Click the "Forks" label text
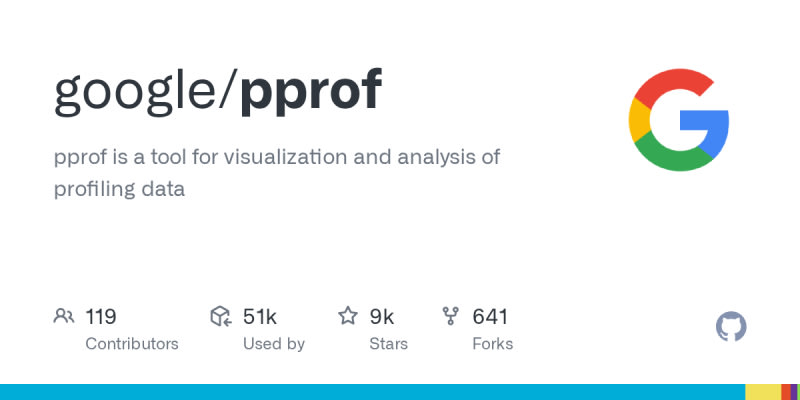Viewport: 800px width, 400px height. coord(492,344)
